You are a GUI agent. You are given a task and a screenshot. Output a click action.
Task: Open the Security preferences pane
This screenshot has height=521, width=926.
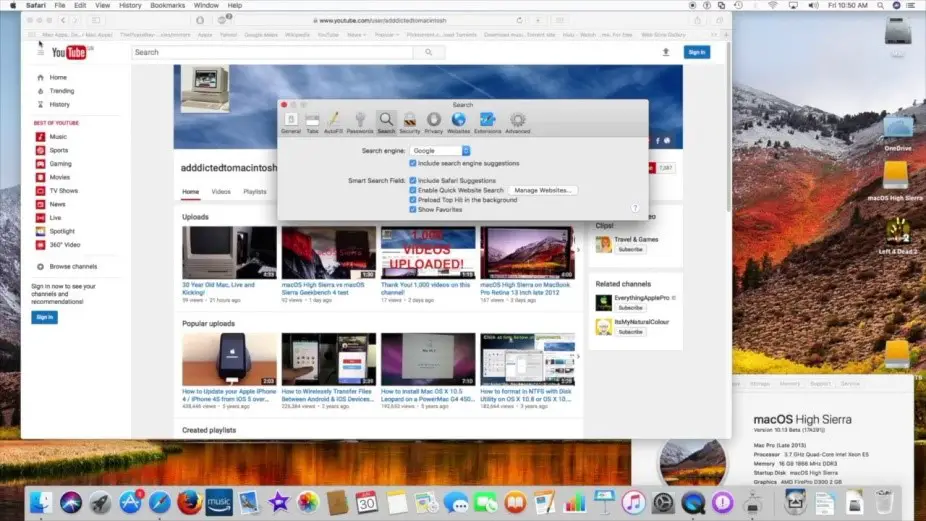tap(409, 123)
